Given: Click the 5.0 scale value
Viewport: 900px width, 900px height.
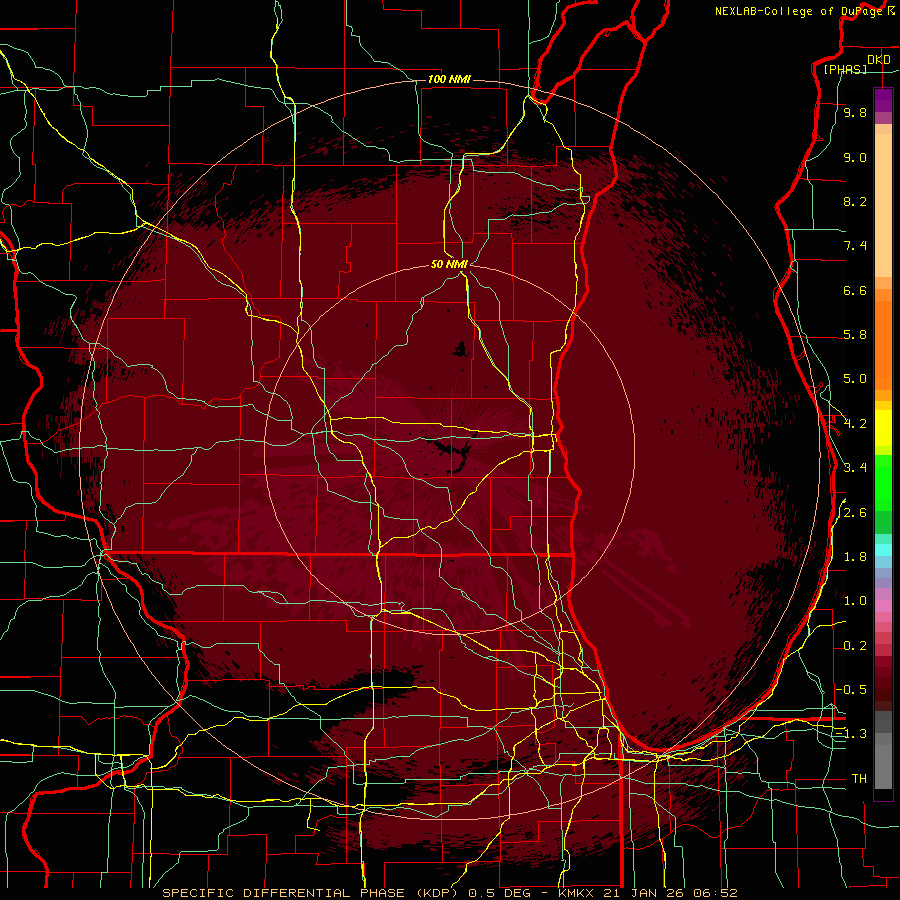Looking at the screenshot, I should click(x=855, y=379).
